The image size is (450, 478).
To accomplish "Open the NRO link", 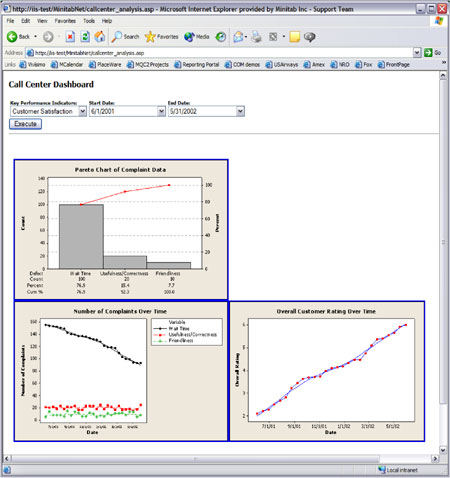I will pos(340,65).
